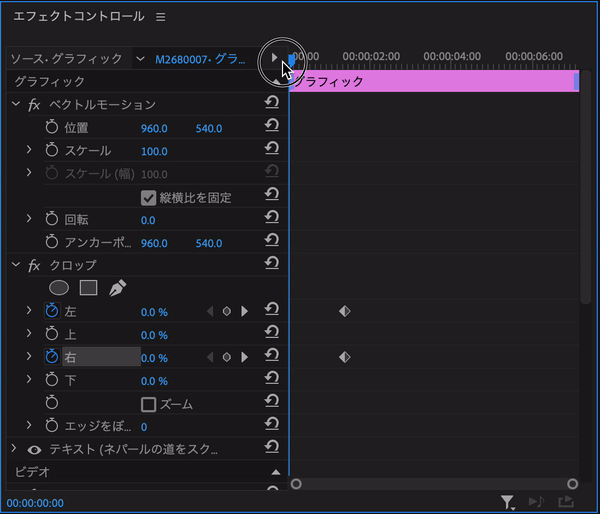Reset the ズーム parameter
This screenshot has height=514, width=600.
coord(272,401)
